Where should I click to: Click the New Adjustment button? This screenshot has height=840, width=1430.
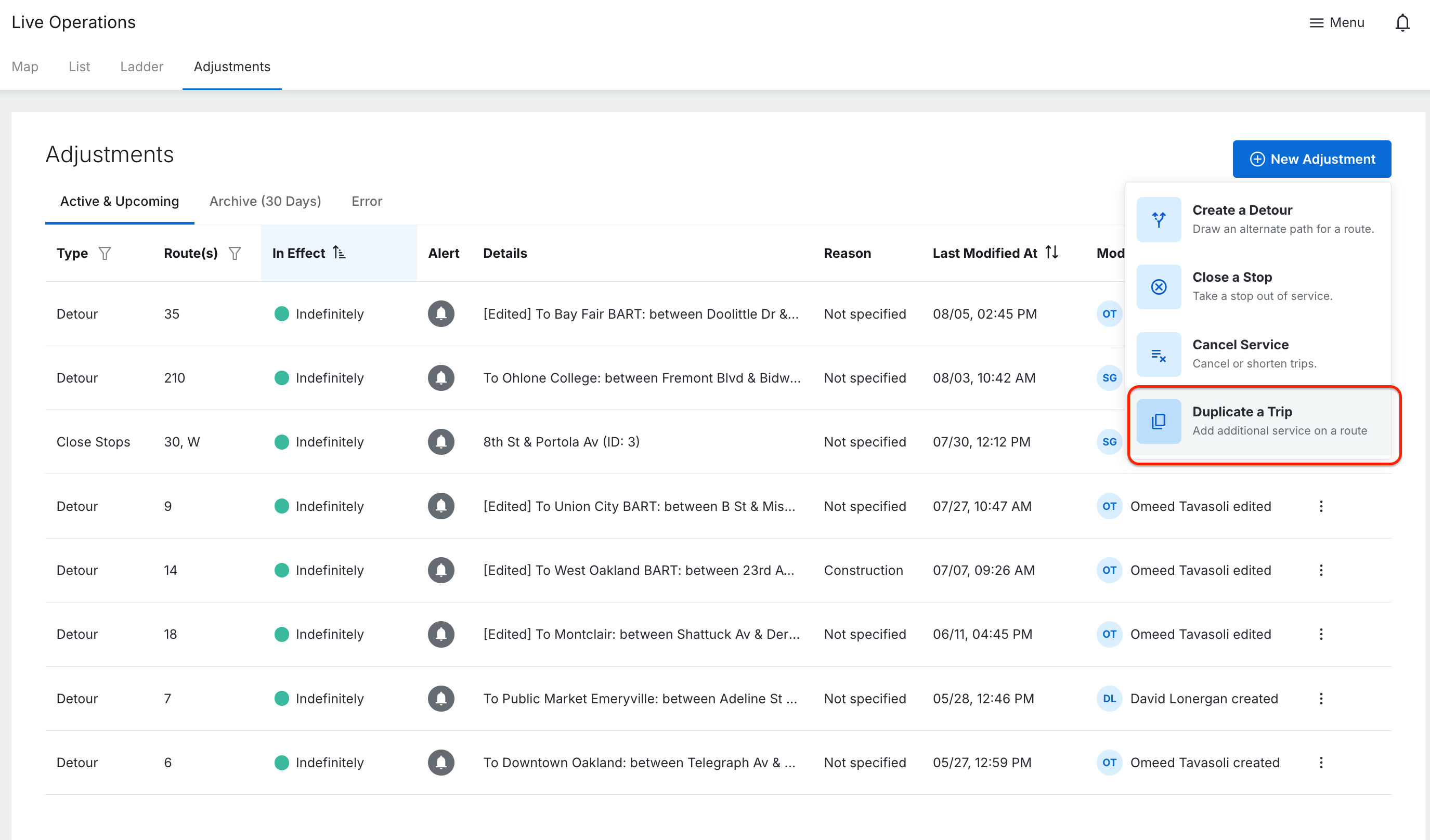pos(1311,159)
